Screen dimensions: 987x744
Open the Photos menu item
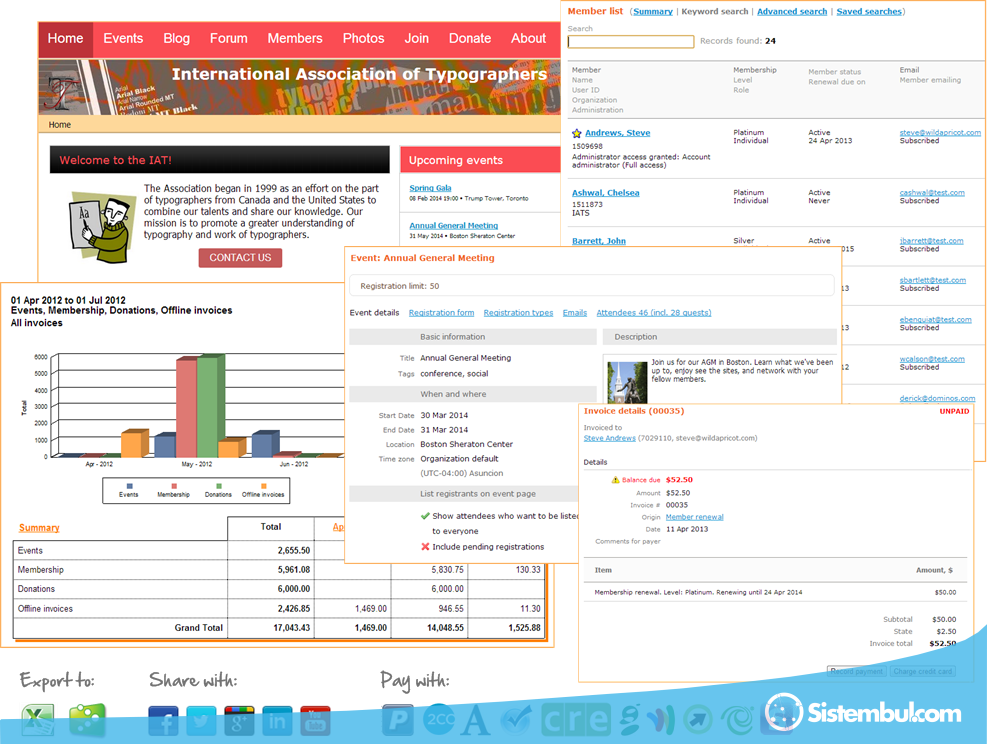(364, 38)
